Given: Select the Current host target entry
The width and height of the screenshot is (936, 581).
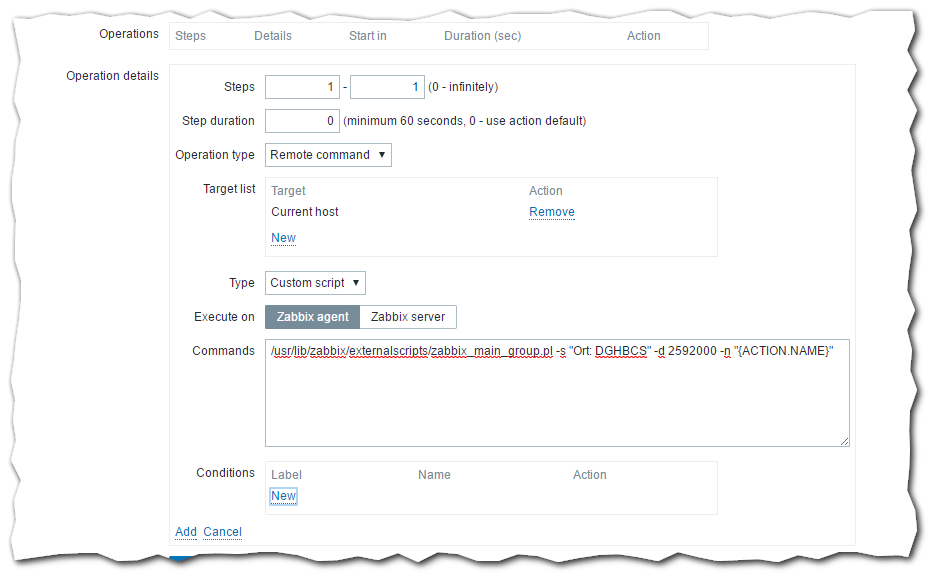Looking at the screenshot, I should pos(305,212).
